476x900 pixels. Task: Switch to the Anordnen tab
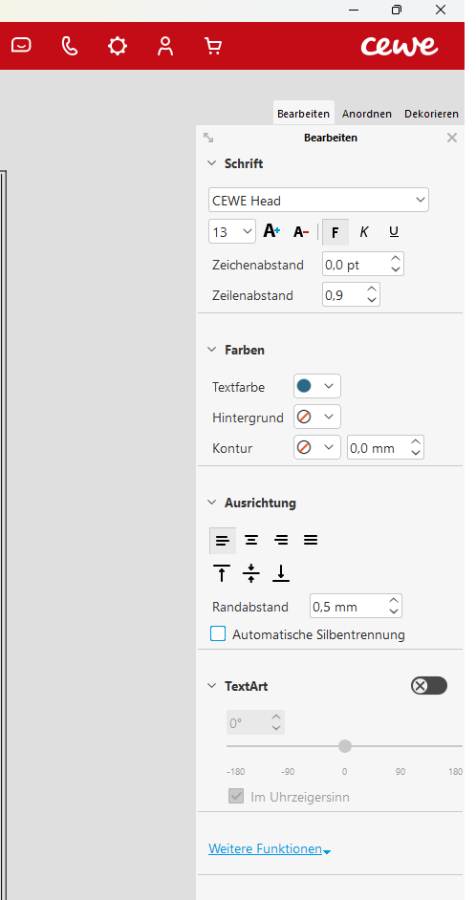tap(366, 114)
